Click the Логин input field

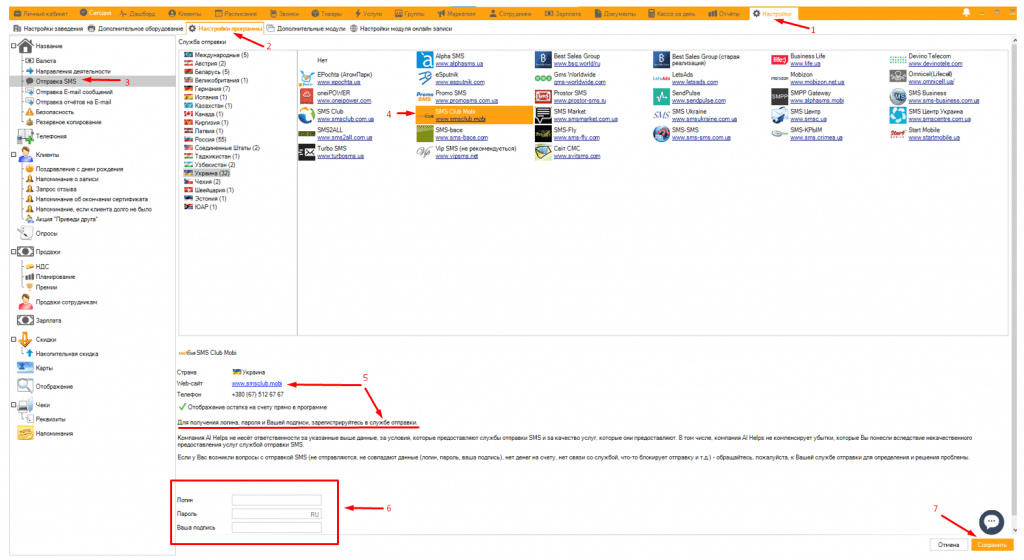coord(276,500)
